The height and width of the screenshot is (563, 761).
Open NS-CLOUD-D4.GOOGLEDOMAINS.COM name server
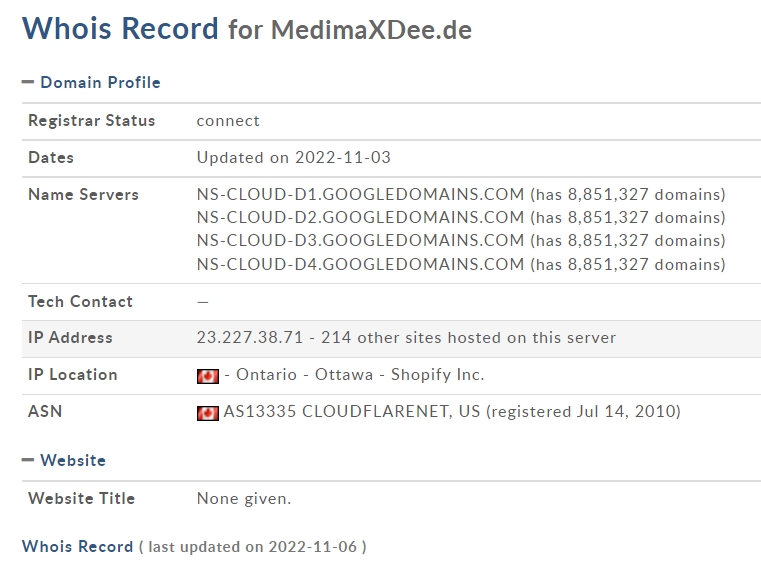pos(360,264)
